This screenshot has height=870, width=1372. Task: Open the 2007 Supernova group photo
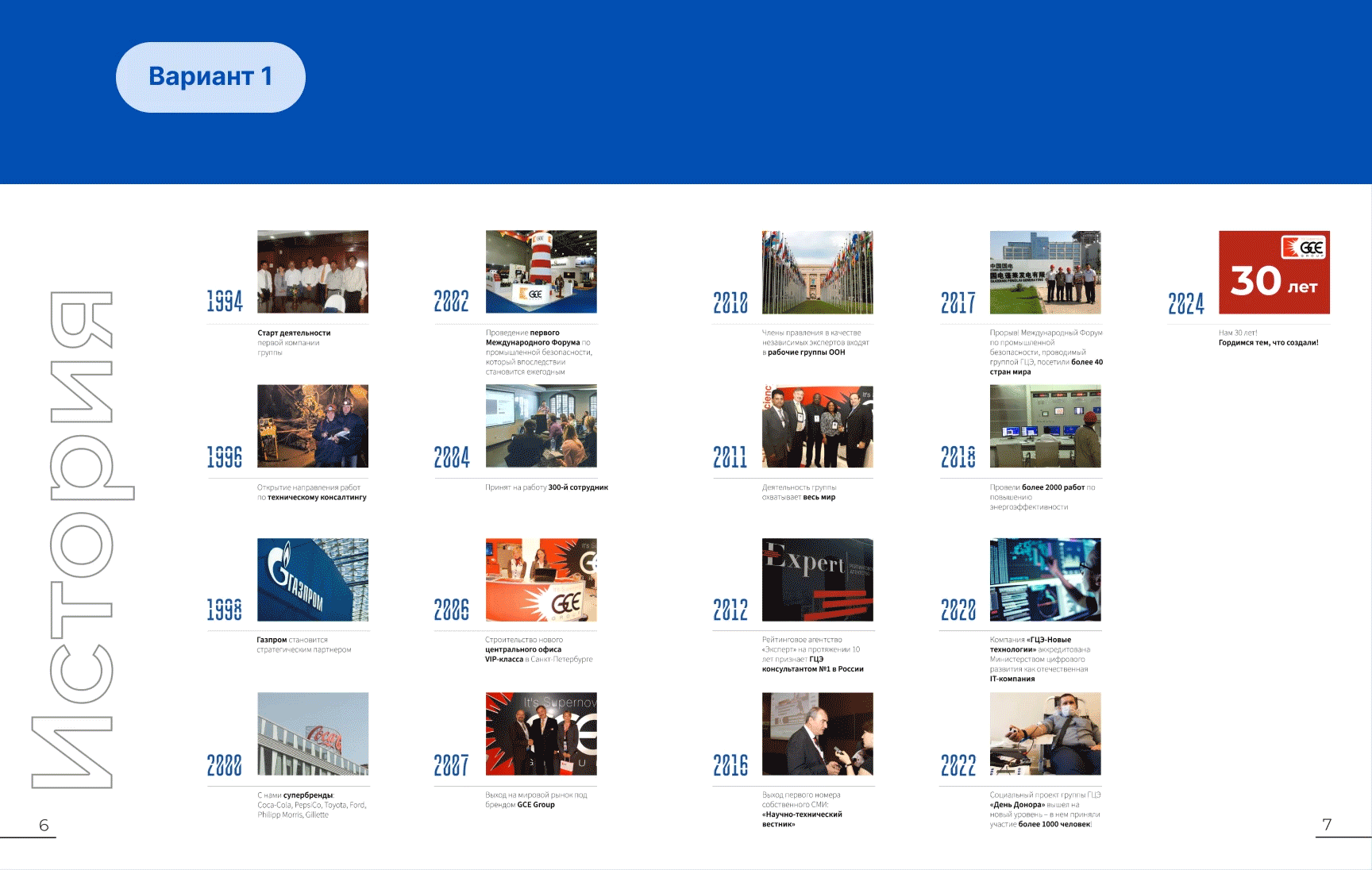(541, 733)
